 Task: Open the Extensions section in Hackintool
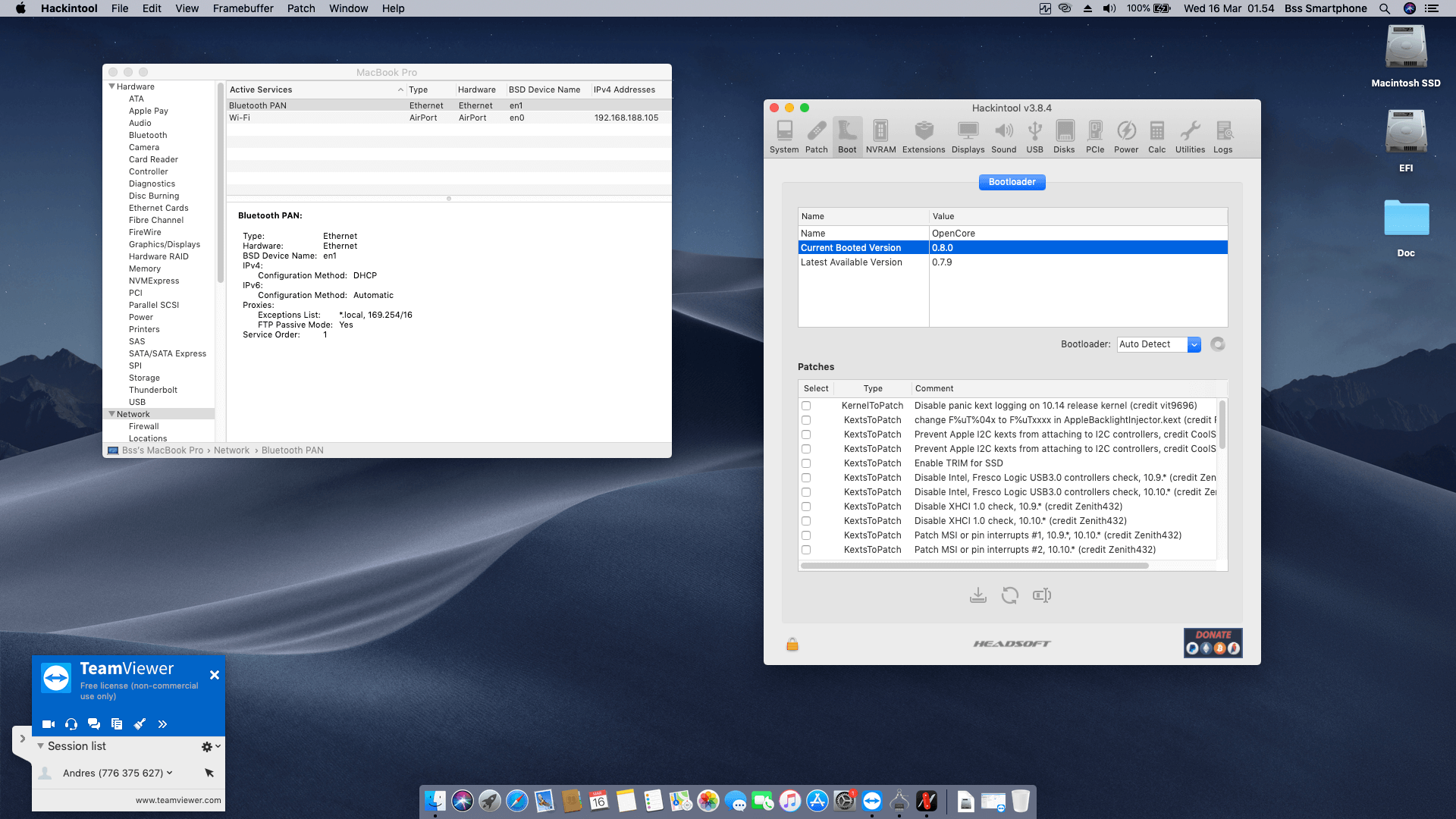924,137
